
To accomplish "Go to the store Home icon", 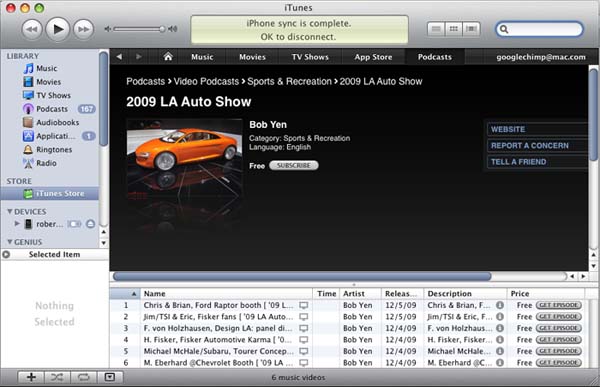I will coord(168,57).
